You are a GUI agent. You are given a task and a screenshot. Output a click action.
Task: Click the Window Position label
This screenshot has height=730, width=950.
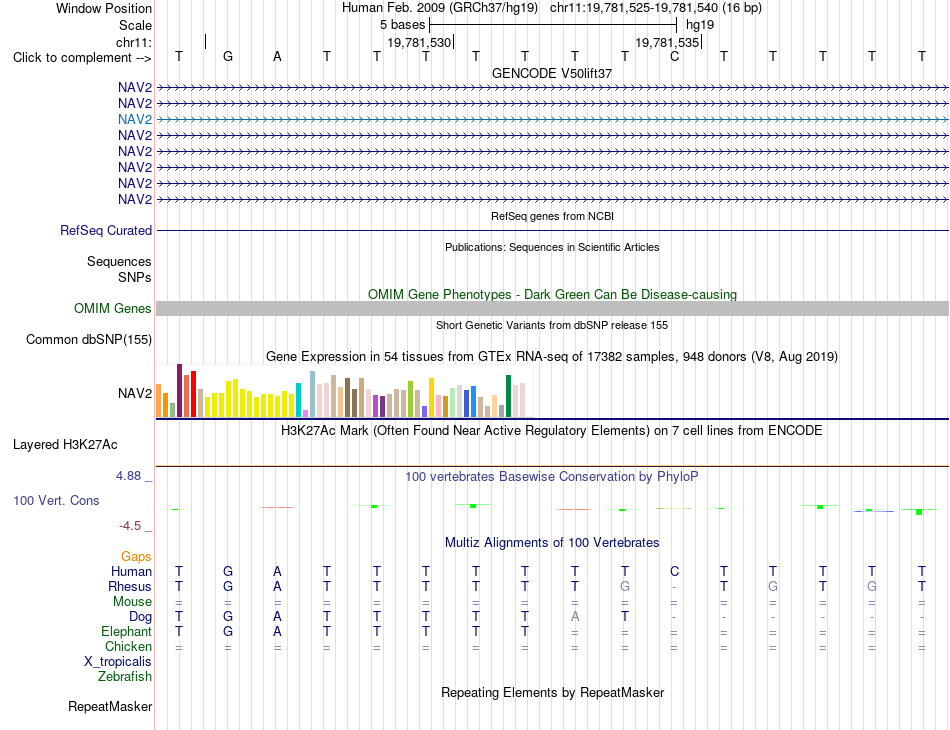tap(104, 8)
